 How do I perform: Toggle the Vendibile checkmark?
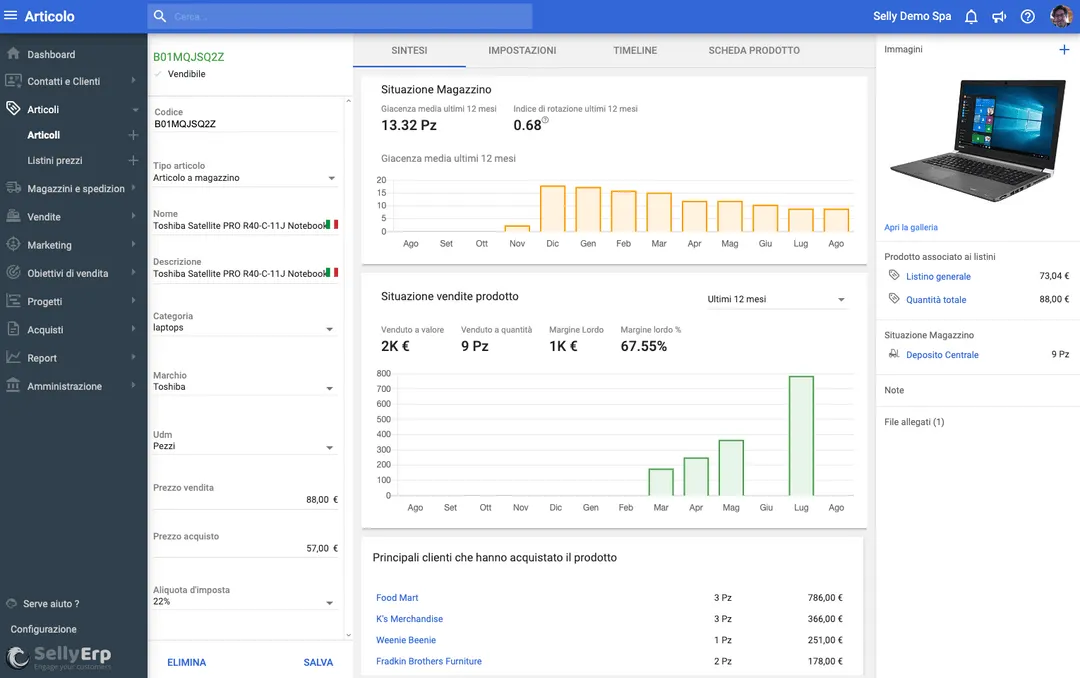click(x=158, y=74)
